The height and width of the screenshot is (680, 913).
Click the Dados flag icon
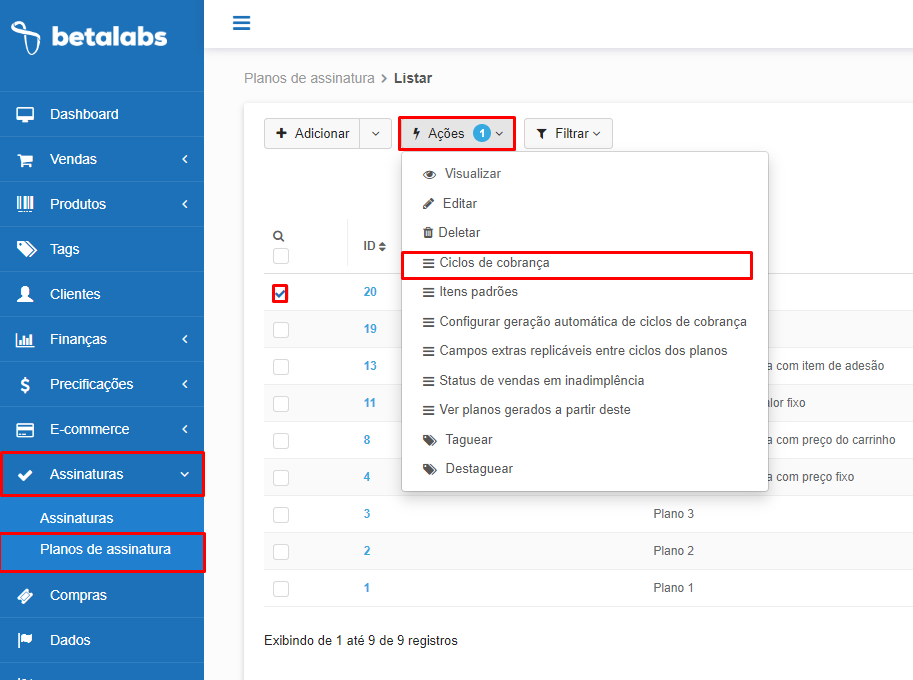pos(25,640)
